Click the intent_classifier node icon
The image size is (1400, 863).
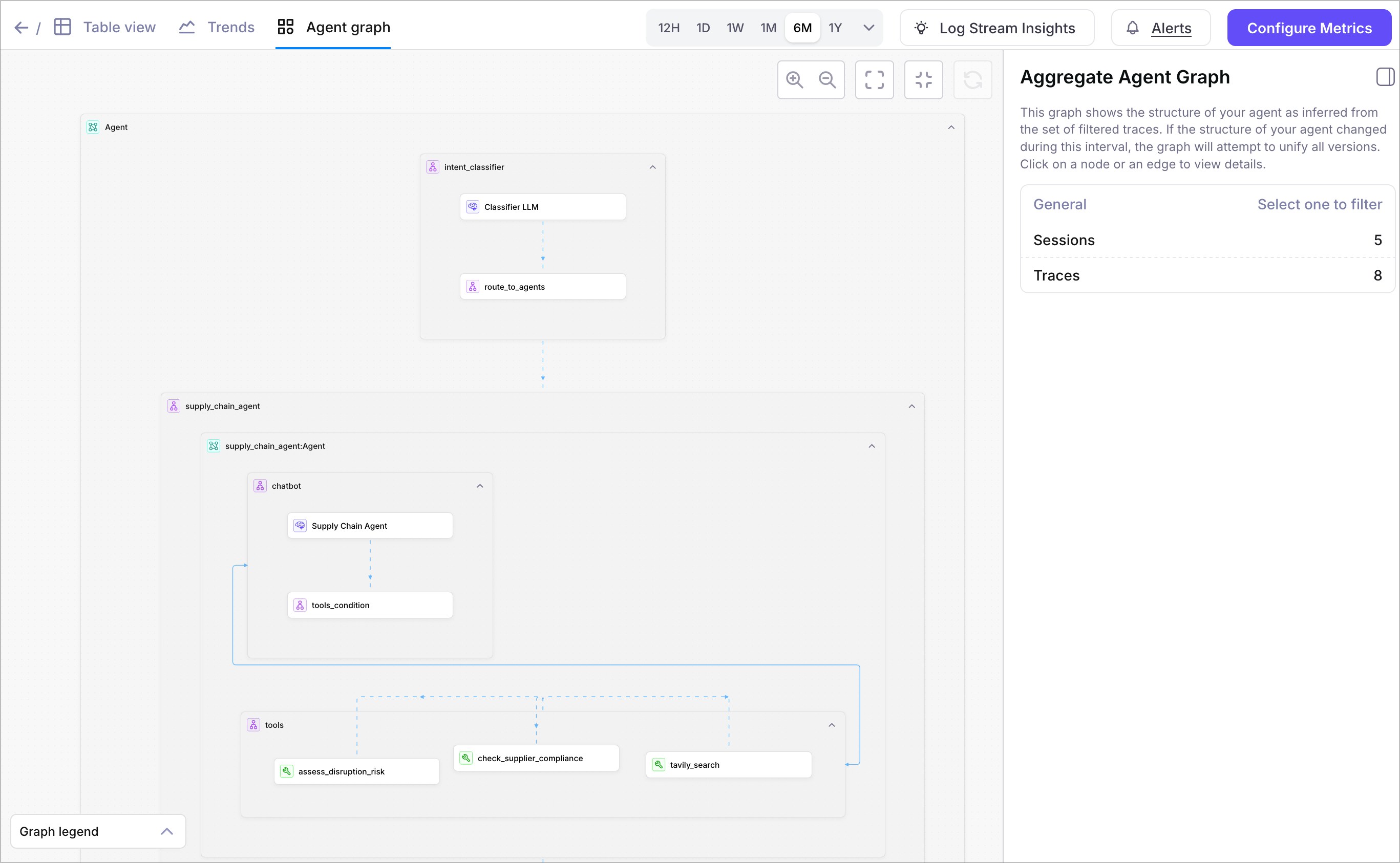[x=433, y=167]
